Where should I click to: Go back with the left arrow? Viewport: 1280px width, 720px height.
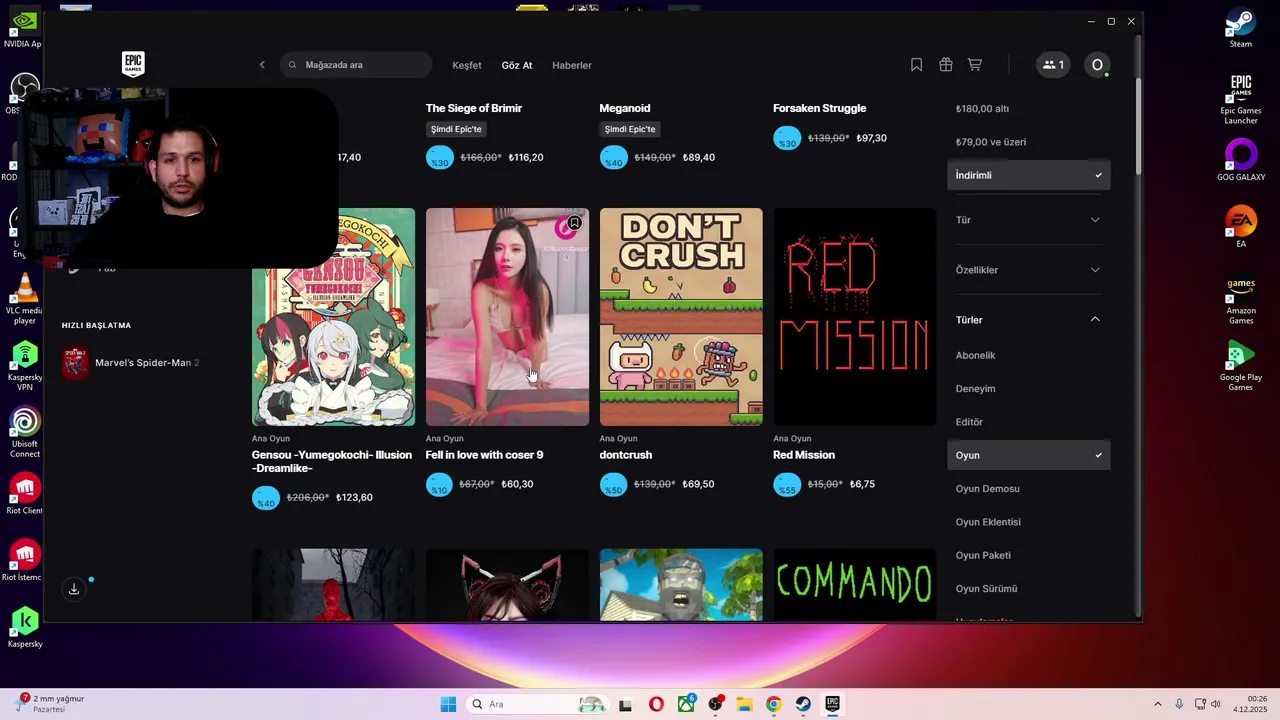pos(262,65)
